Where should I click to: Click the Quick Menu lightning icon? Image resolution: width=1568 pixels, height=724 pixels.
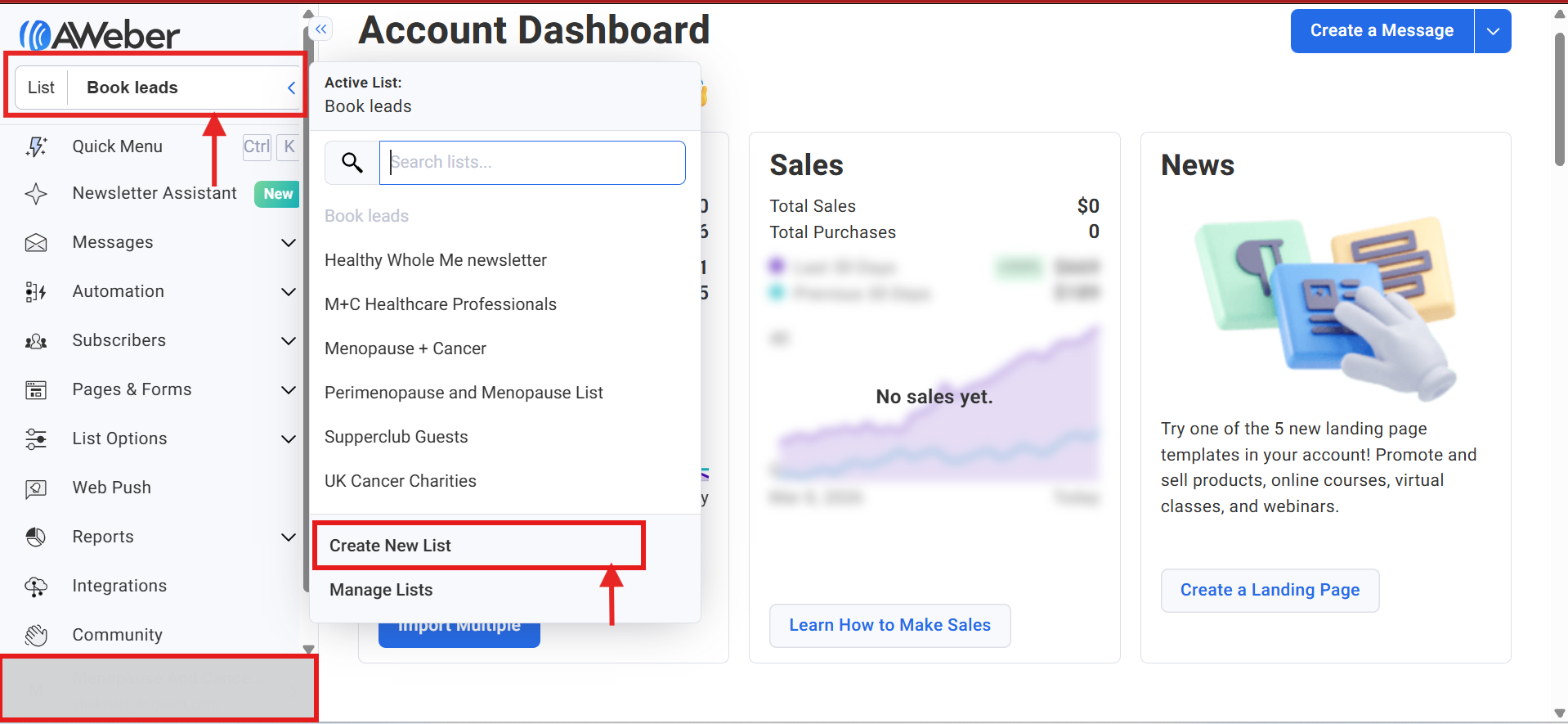point(36,146)
